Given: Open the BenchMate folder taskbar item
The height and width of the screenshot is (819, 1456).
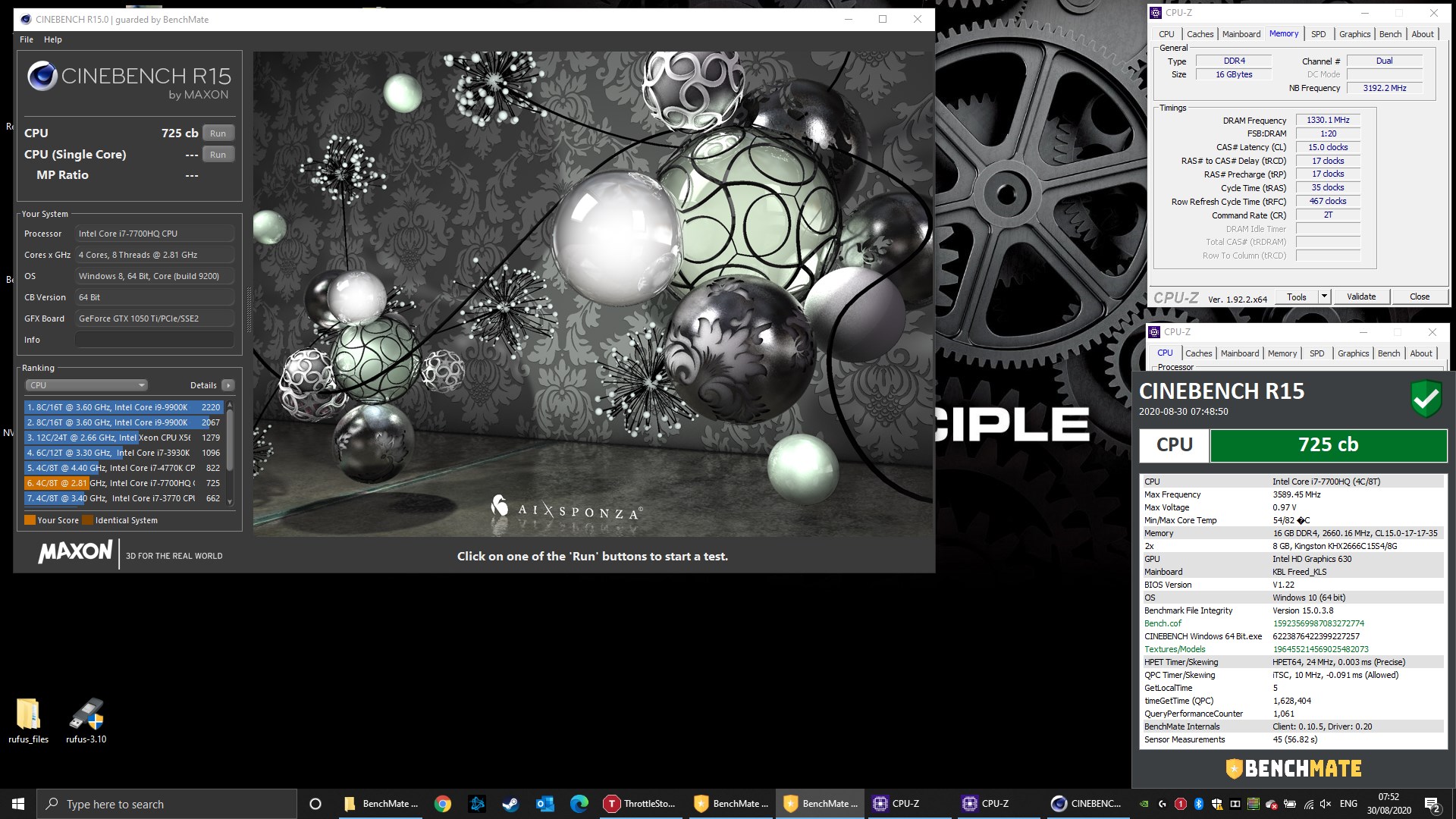Looking at the screenshot, I should pos(381,804).
